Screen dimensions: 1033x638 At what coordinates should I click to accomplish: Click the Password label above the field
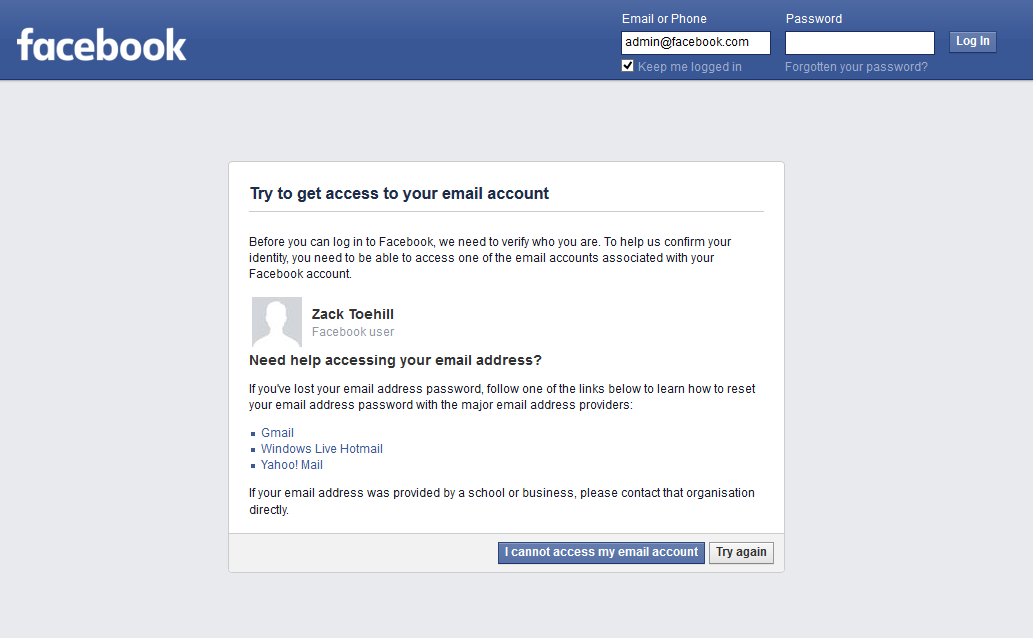pyautogui.click(x=813, y=19)
